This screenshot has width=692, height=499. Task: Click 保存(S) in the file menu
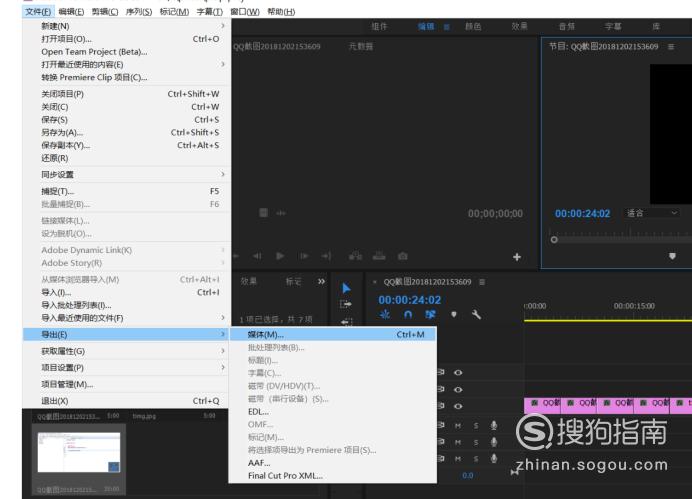coord(126,120)
